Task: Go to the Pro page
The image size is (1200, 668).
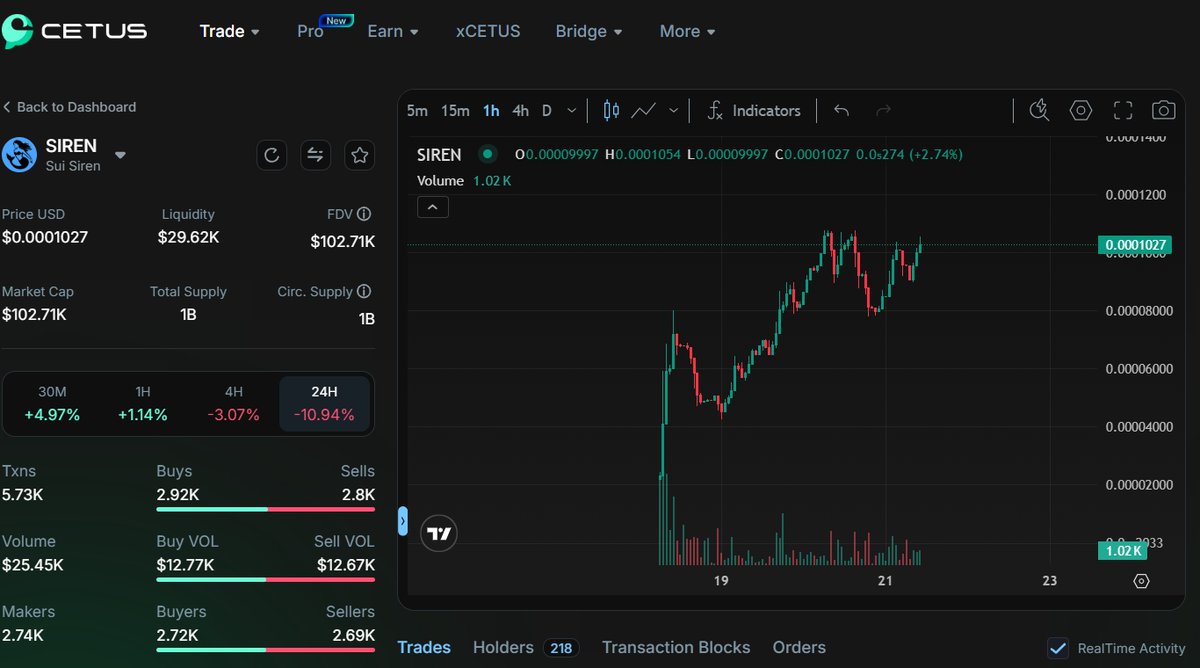Action: 311,31
